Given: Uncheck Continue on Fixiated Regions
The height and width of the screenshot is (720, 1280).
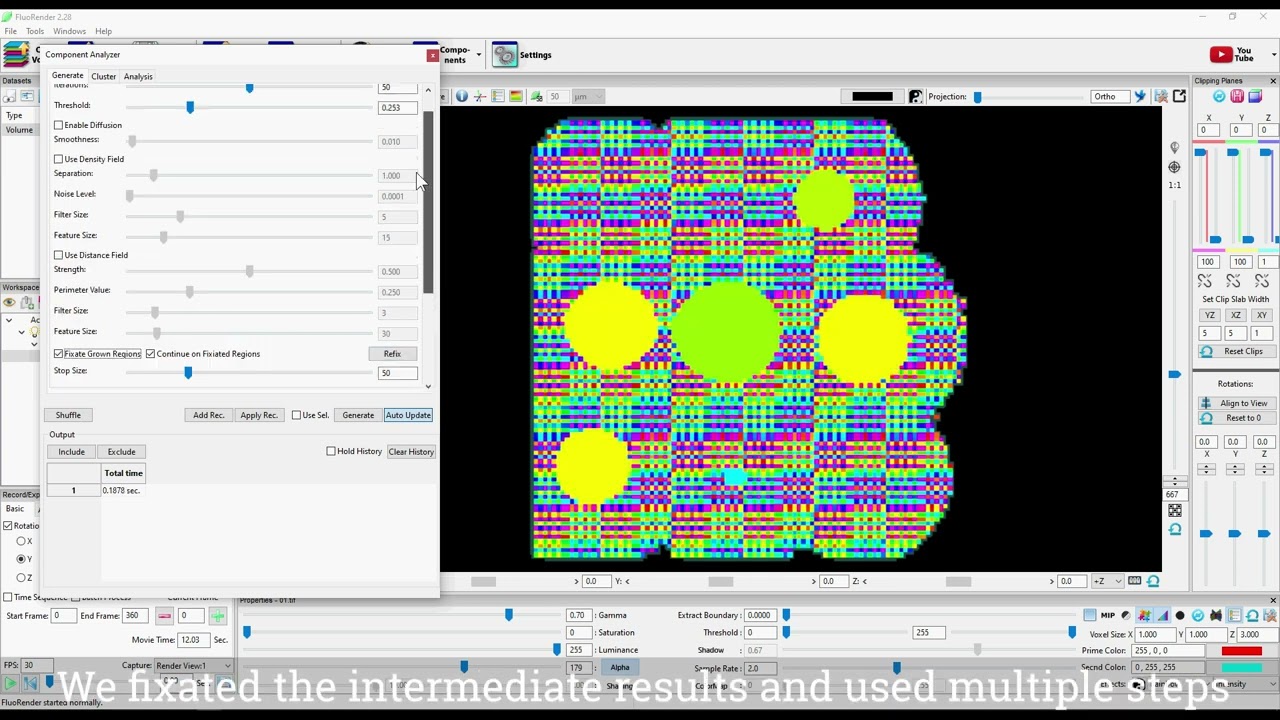Looking at the screenshot, I should coord(151,354).
